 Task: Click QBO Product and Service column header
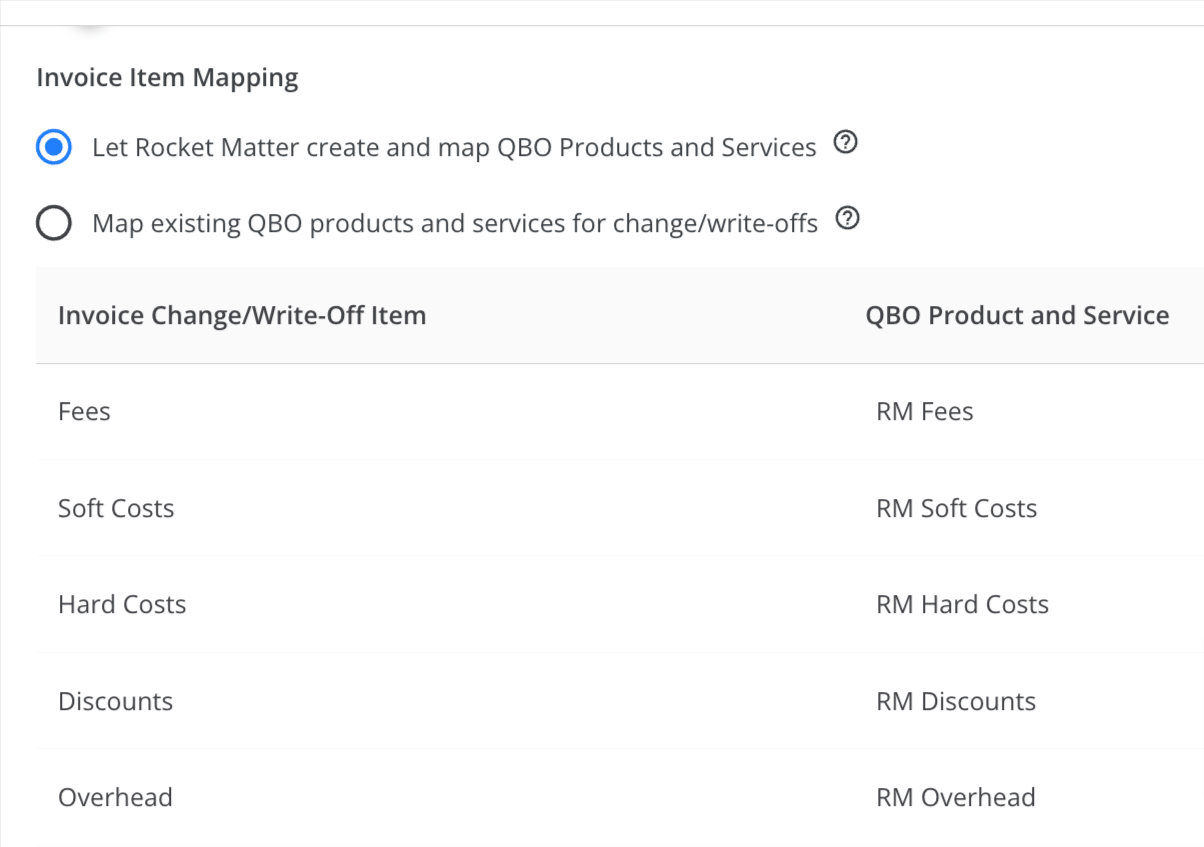1017,316
